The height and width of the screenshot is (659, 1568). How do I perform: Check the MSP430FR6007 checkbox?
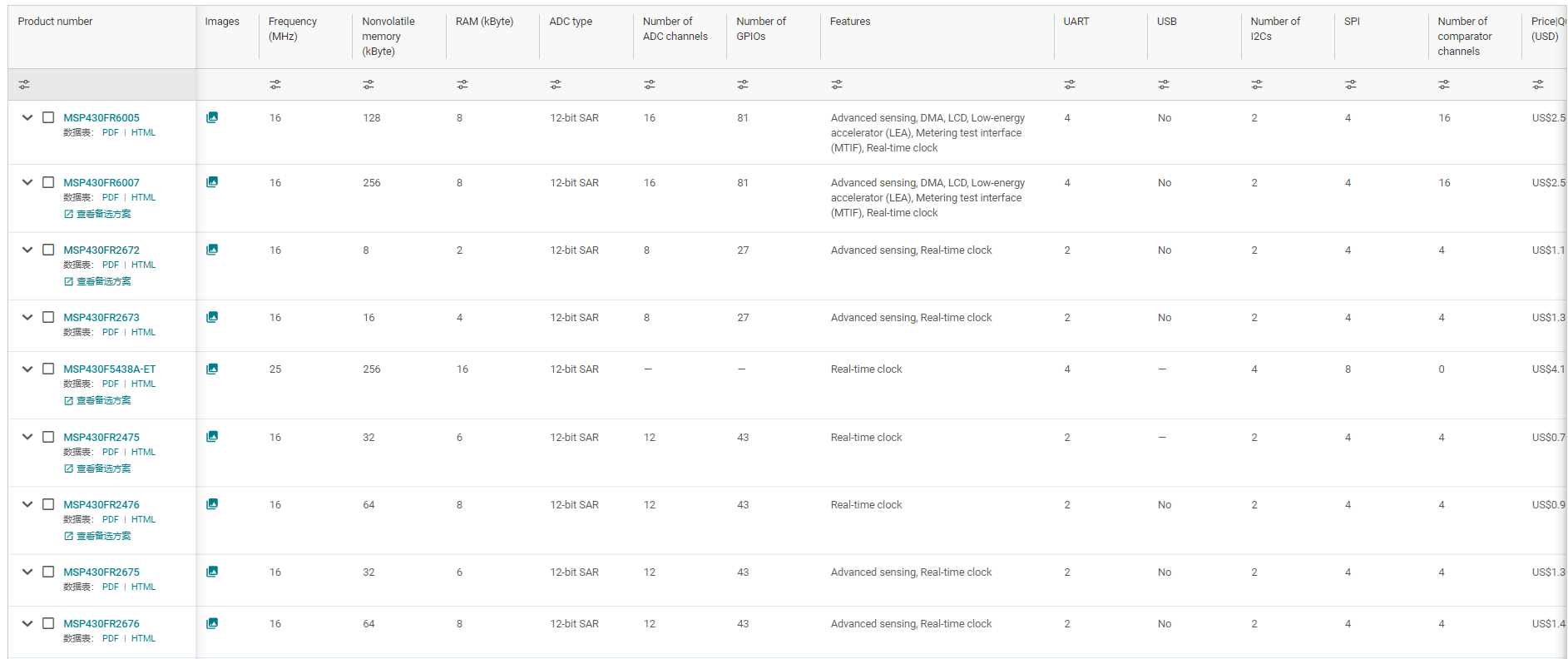pyautogui.click(x=48, y=182)
